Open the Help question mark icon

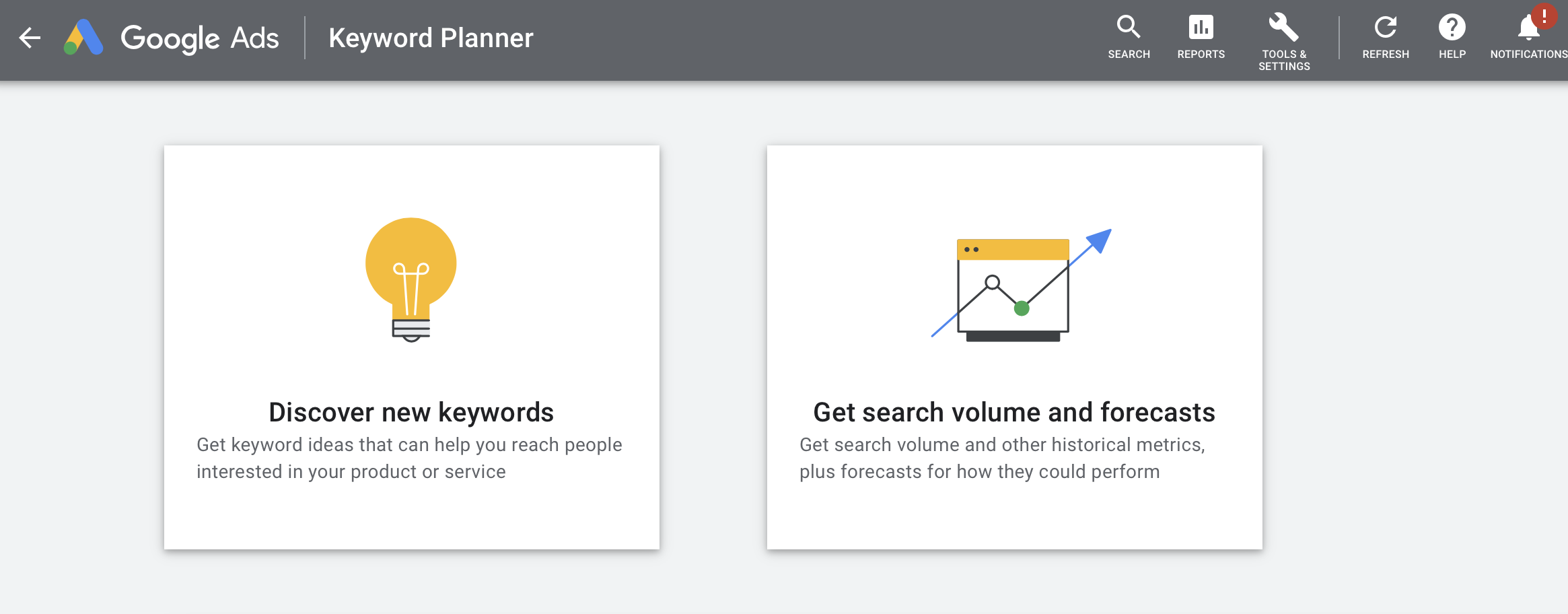1452,28
